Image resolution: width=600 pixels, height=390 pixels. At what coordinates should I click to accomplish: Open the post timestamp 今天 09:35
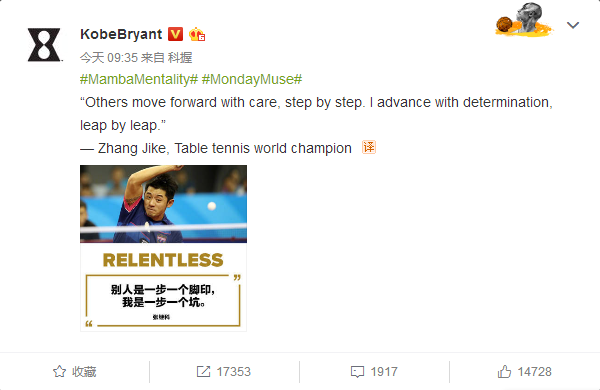click(x=109, y=58)
